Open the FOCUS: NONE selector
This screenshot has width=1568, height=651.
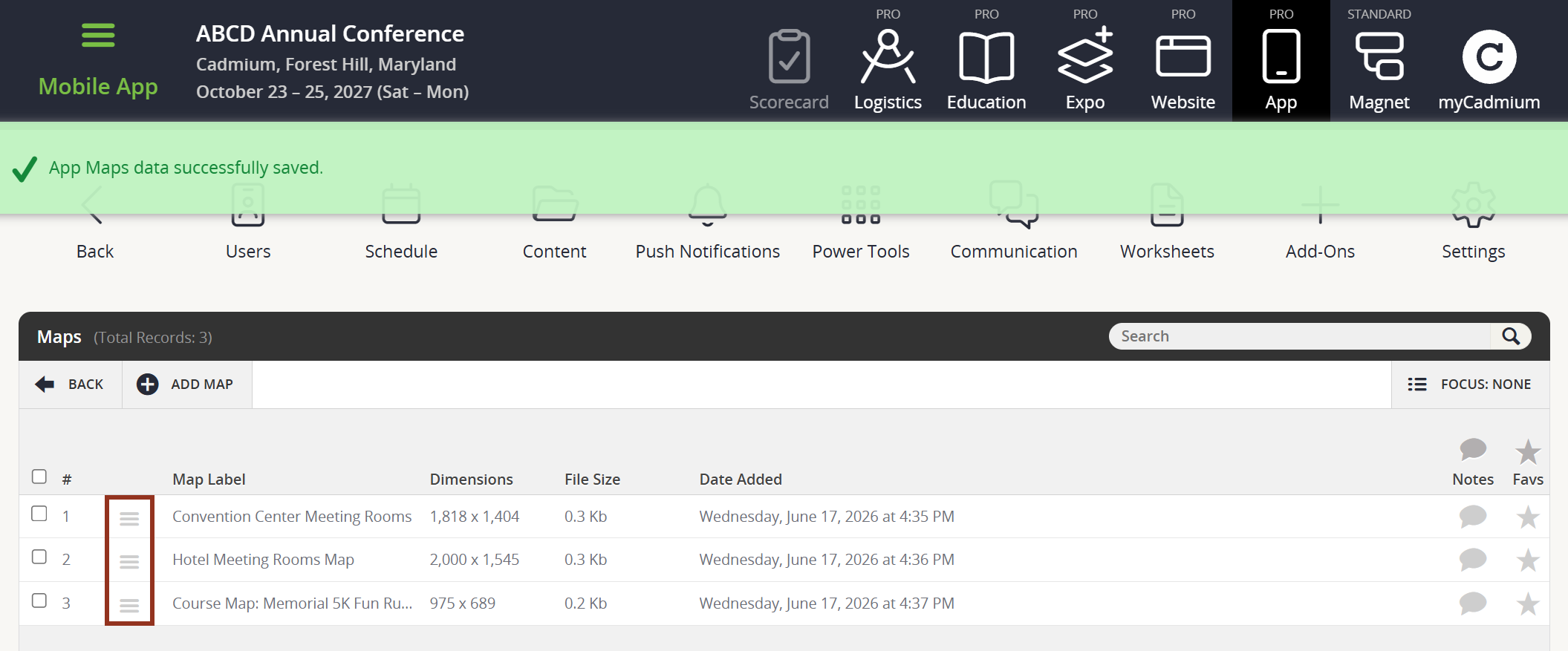1470,385
